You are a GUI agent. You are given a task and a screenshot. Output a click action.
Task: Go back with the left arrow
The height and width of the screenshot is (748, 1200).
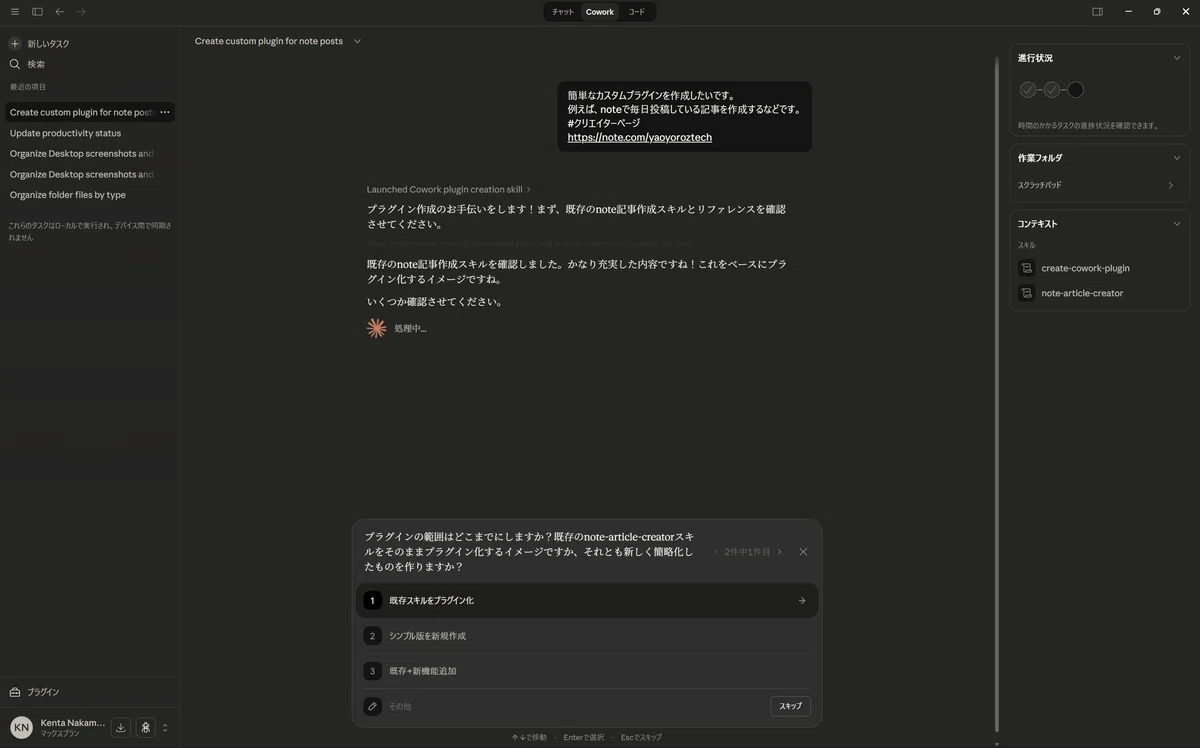(60, 12)
